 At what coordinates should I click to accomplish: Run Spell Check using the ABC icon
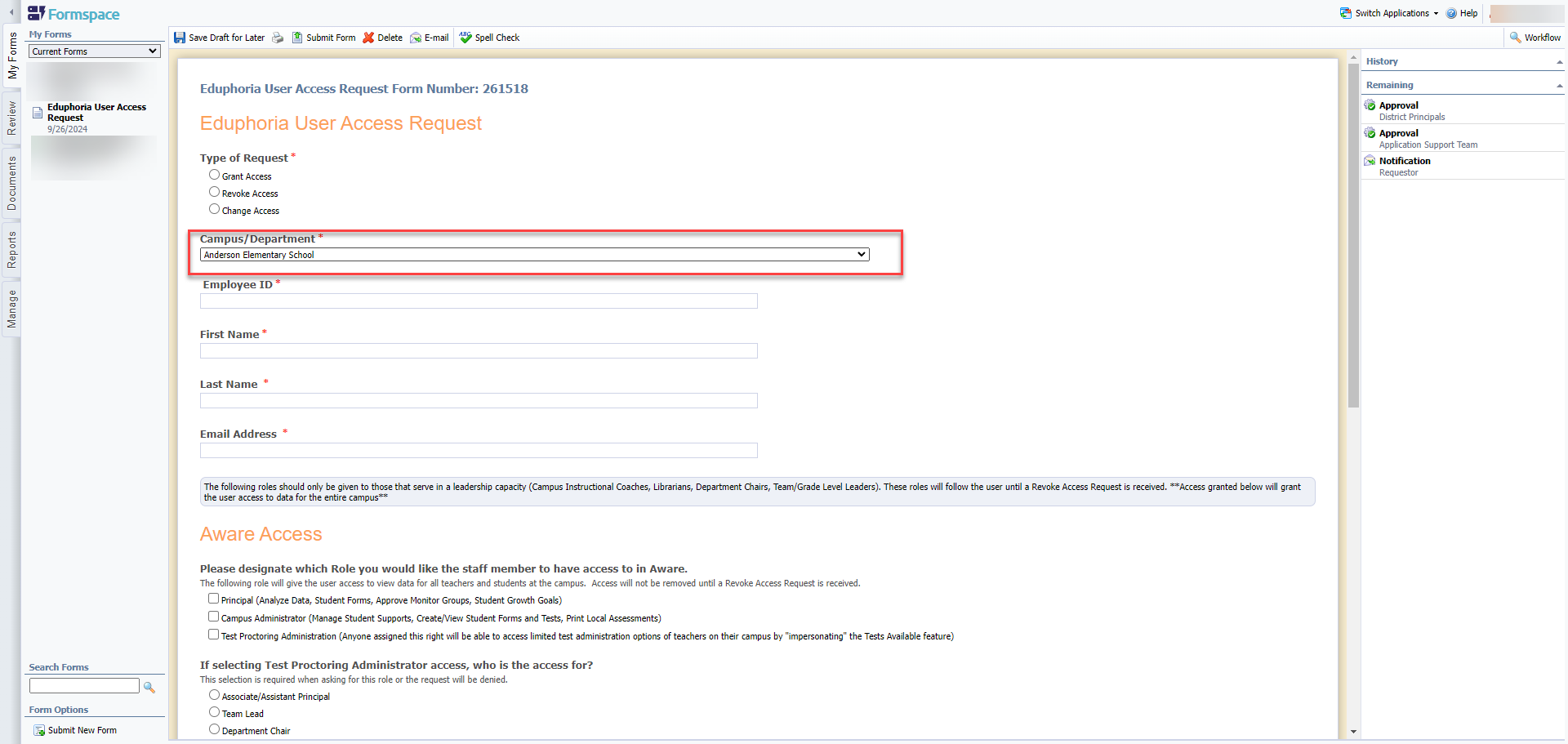pos(465,37)
